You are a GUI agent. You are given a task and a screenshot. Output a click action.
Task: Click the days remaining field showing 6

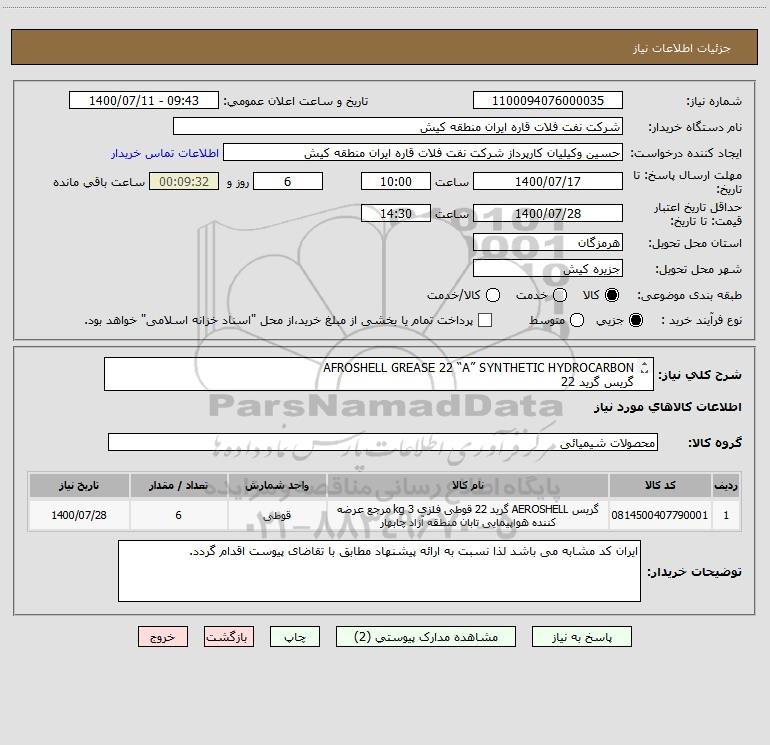pos(288,181)
